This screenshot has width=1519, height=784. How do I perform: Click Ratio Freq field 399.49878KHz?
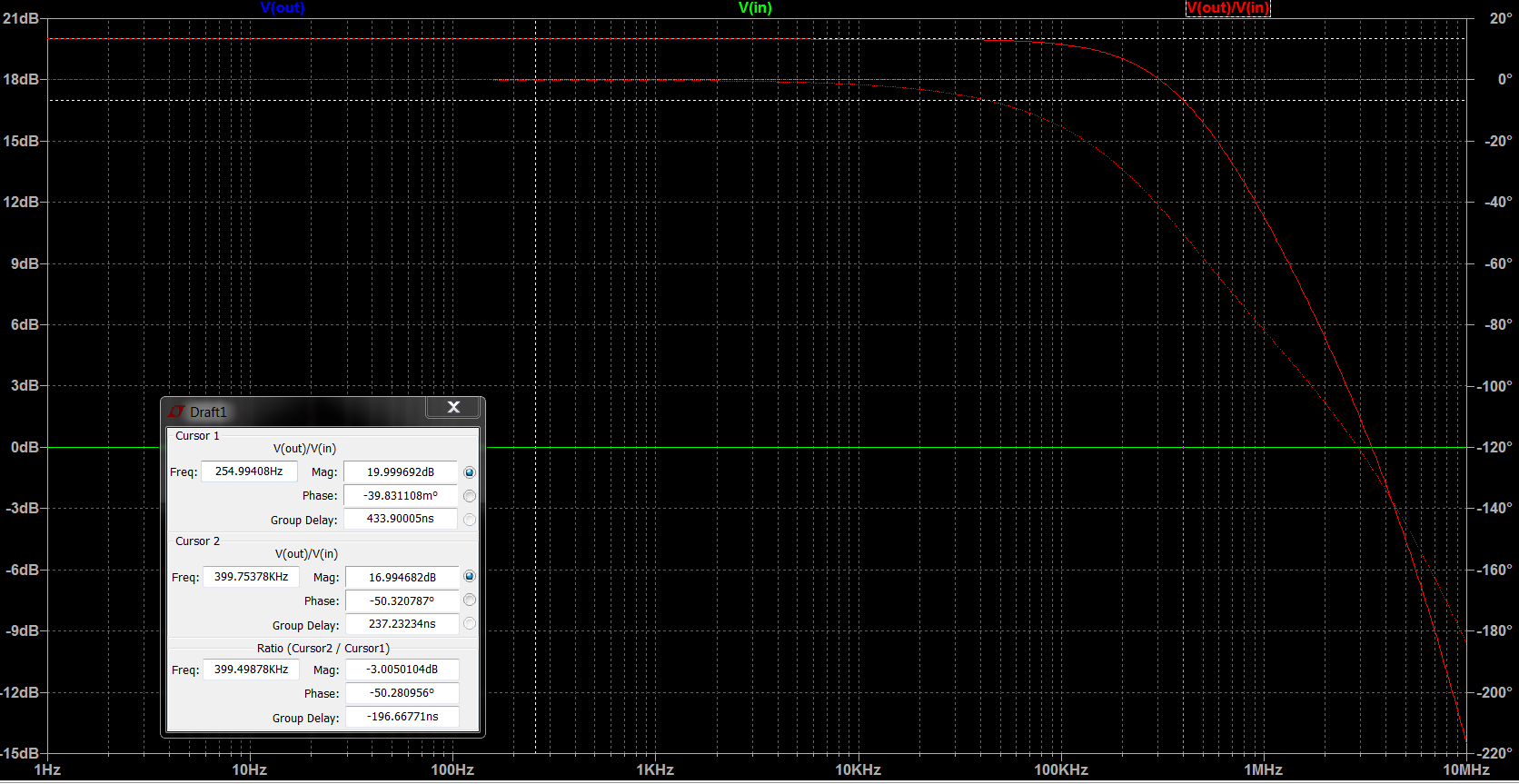coord(251,670)
